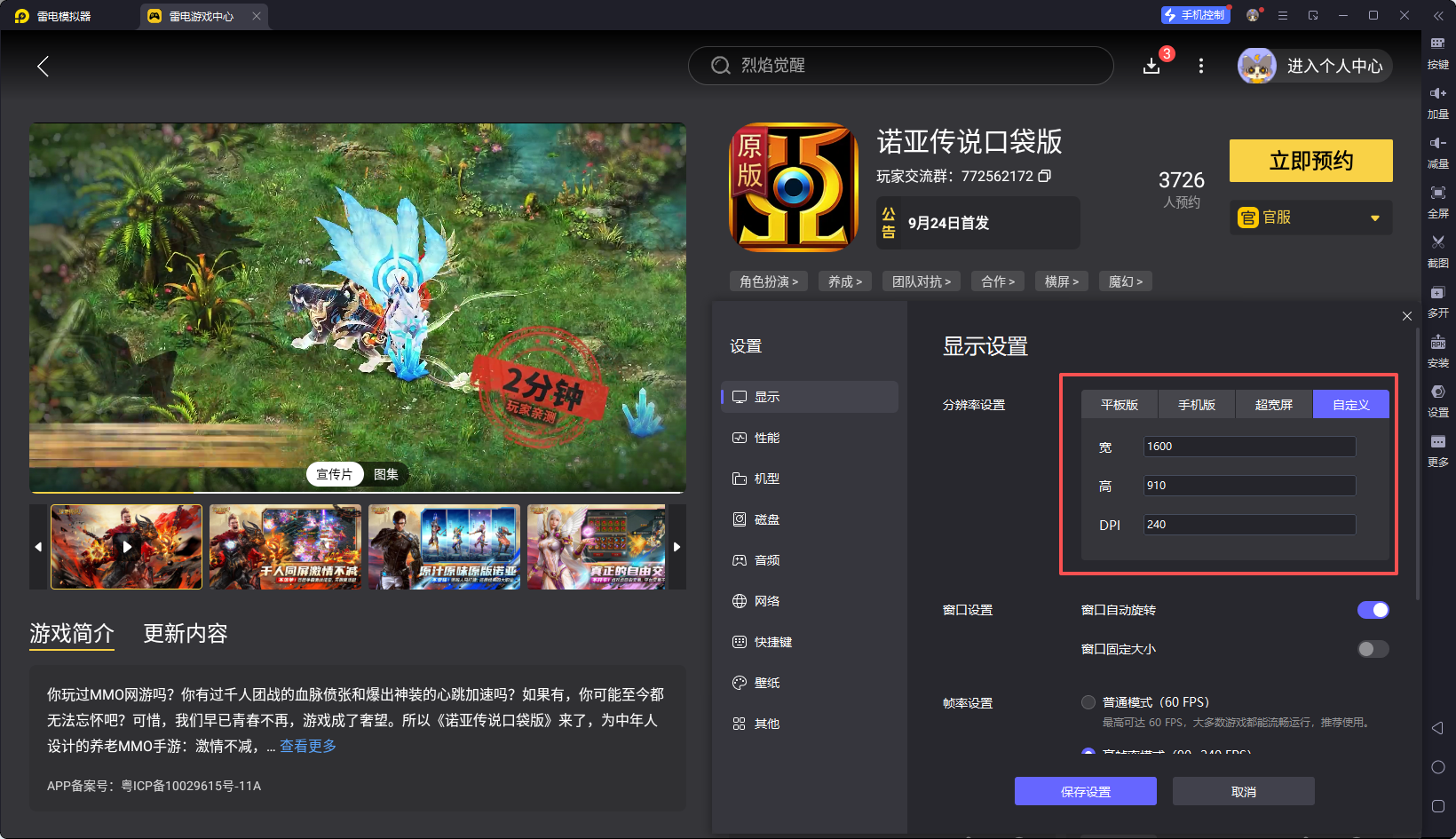This screenshot has width=1456, height=839.
Task: Click the 手机控制 button in the title bar
Action: (x=1195, y=15)
